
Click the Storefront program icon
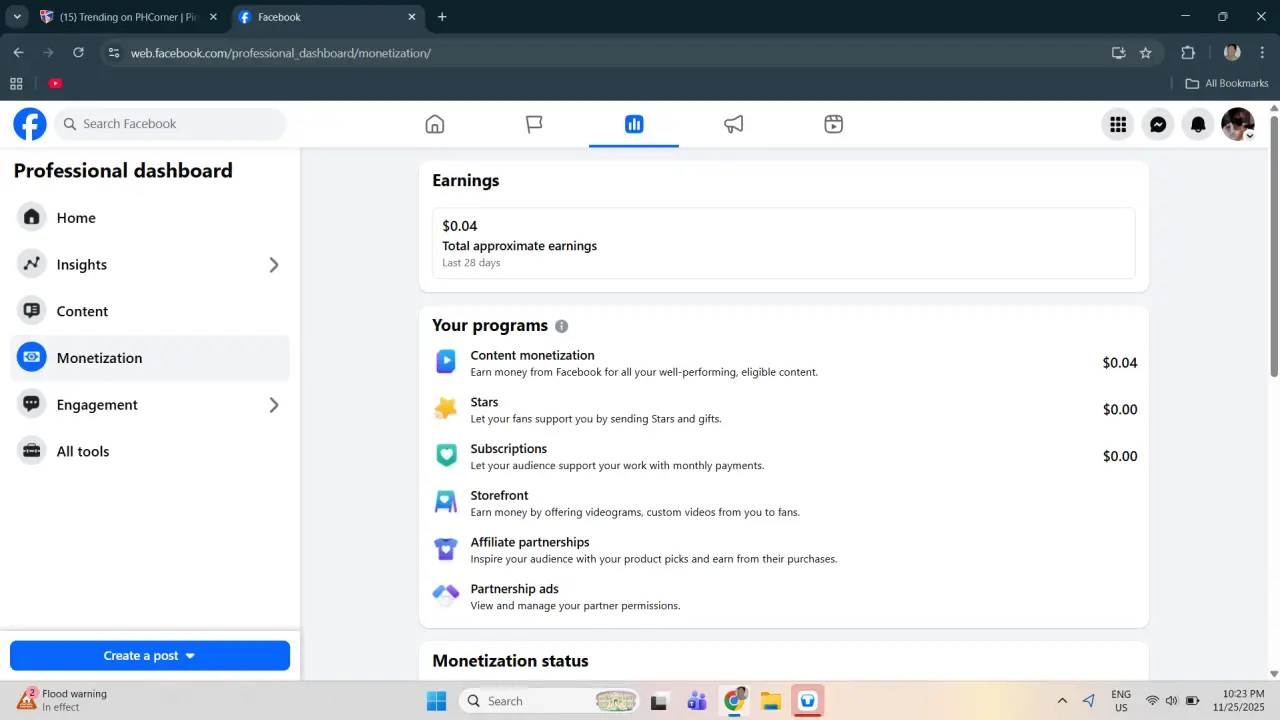446,502
